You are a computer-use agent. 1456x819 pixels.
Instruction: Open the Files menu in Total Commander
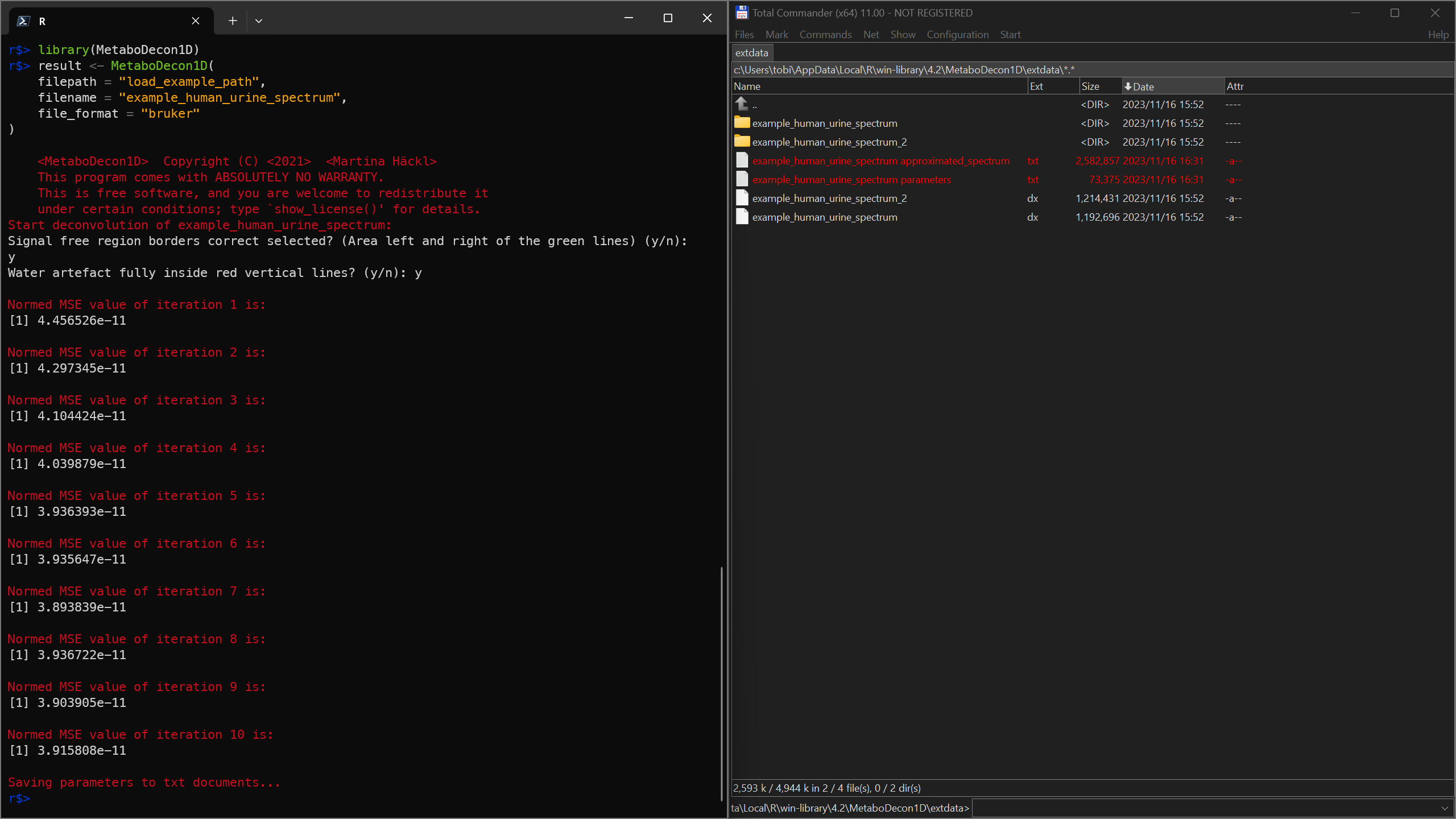[744, 35]
